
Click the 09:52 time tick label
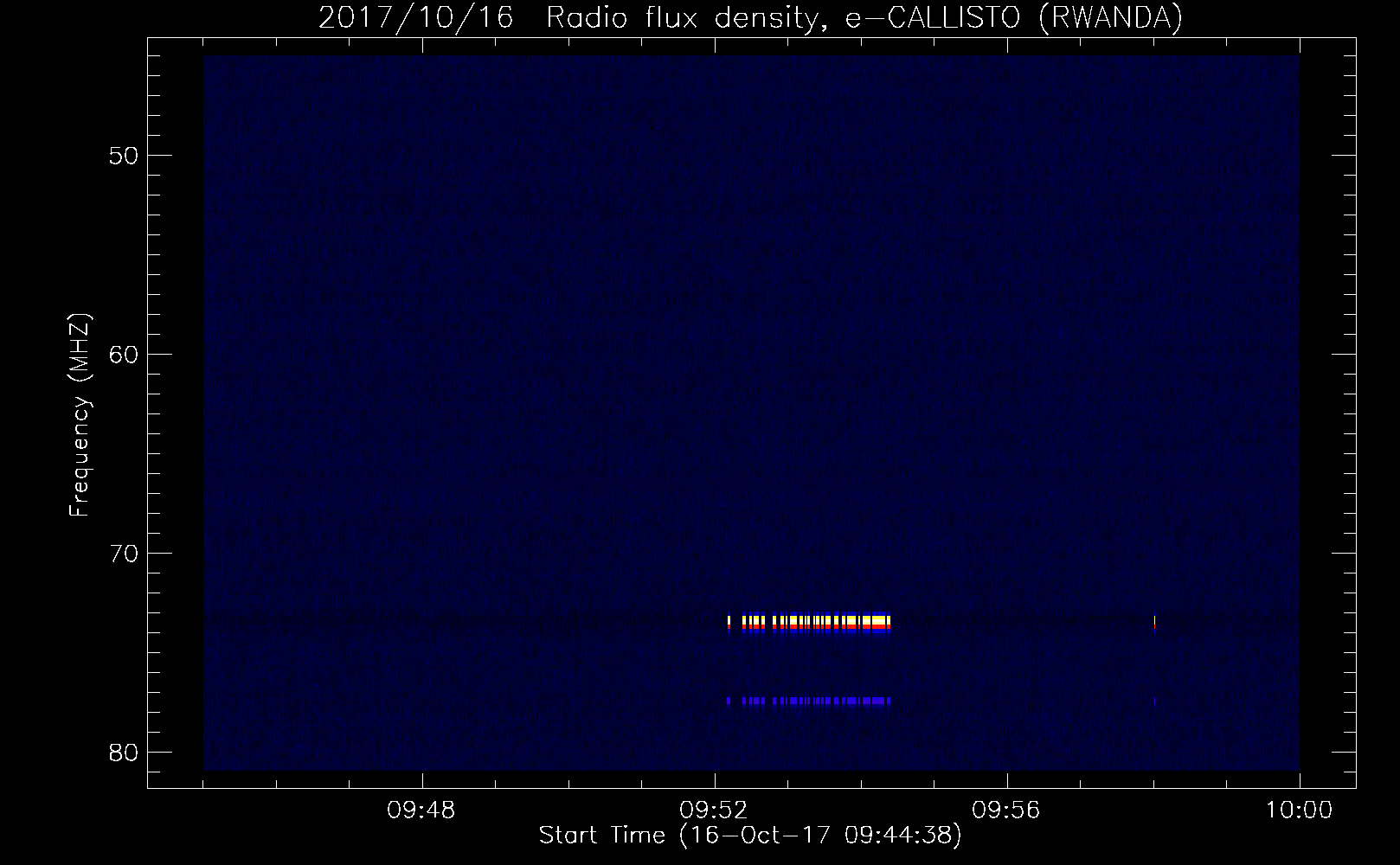(715, 811)
